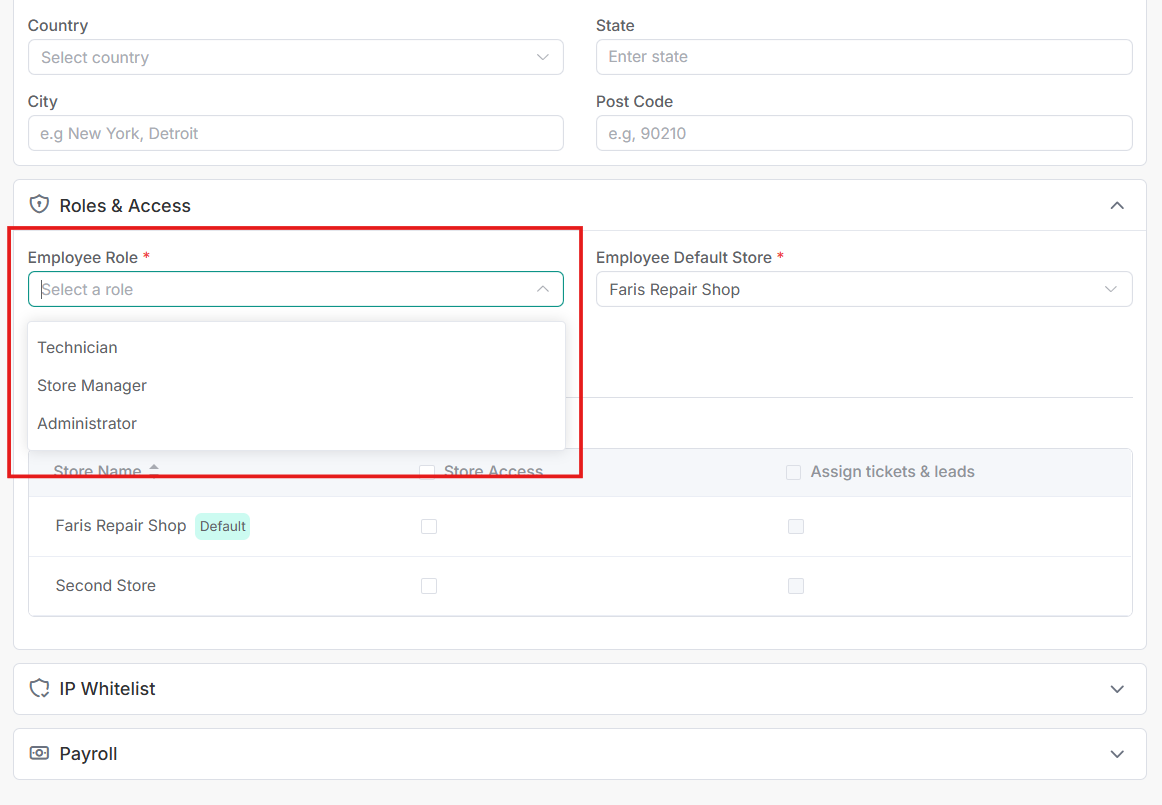This screenshot has width=1162, height=805.
Task: Click the Post Code input field
Action: click(x=863, y=133)
